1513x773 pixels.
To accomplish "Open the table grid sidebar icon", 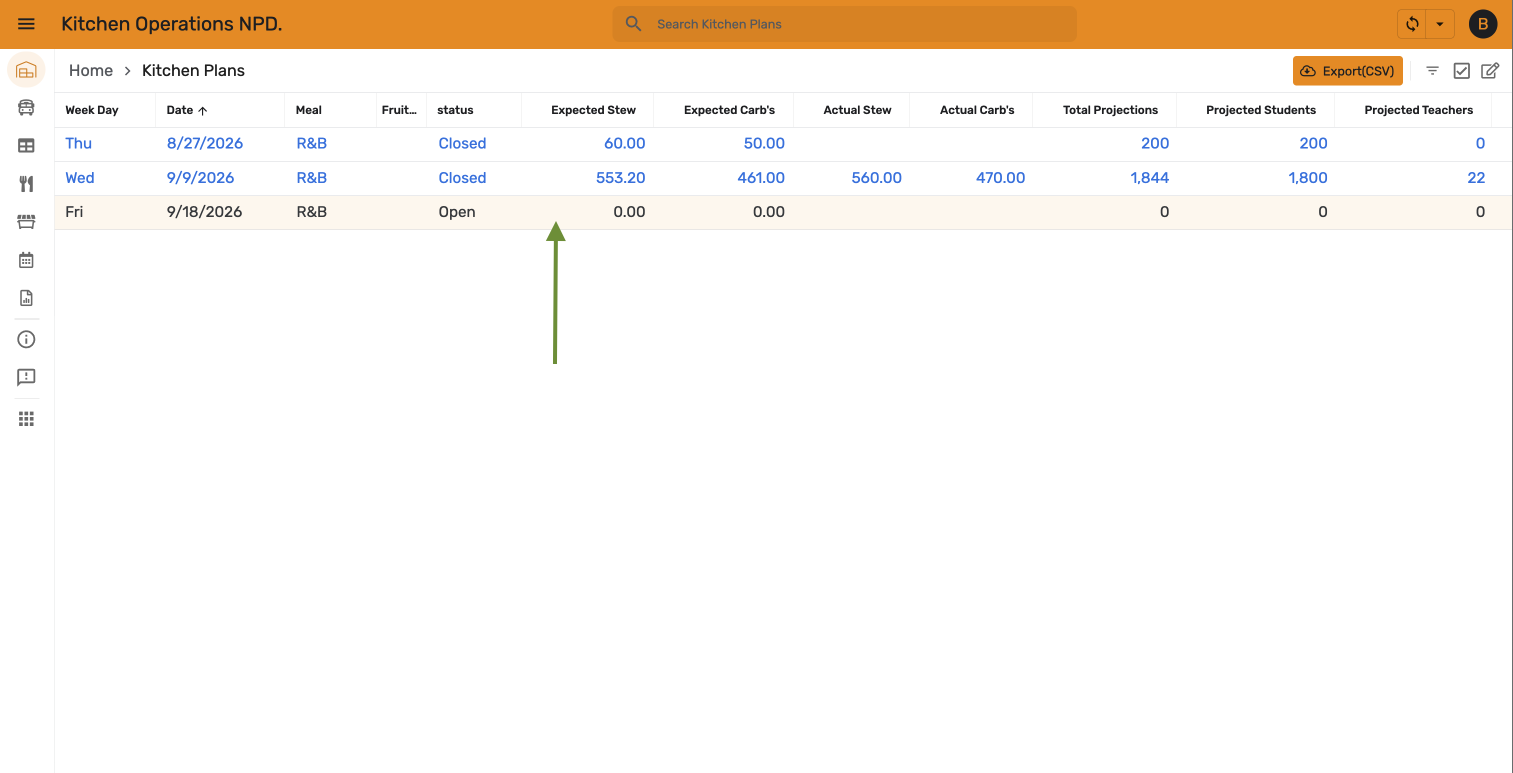I will 26,146.
